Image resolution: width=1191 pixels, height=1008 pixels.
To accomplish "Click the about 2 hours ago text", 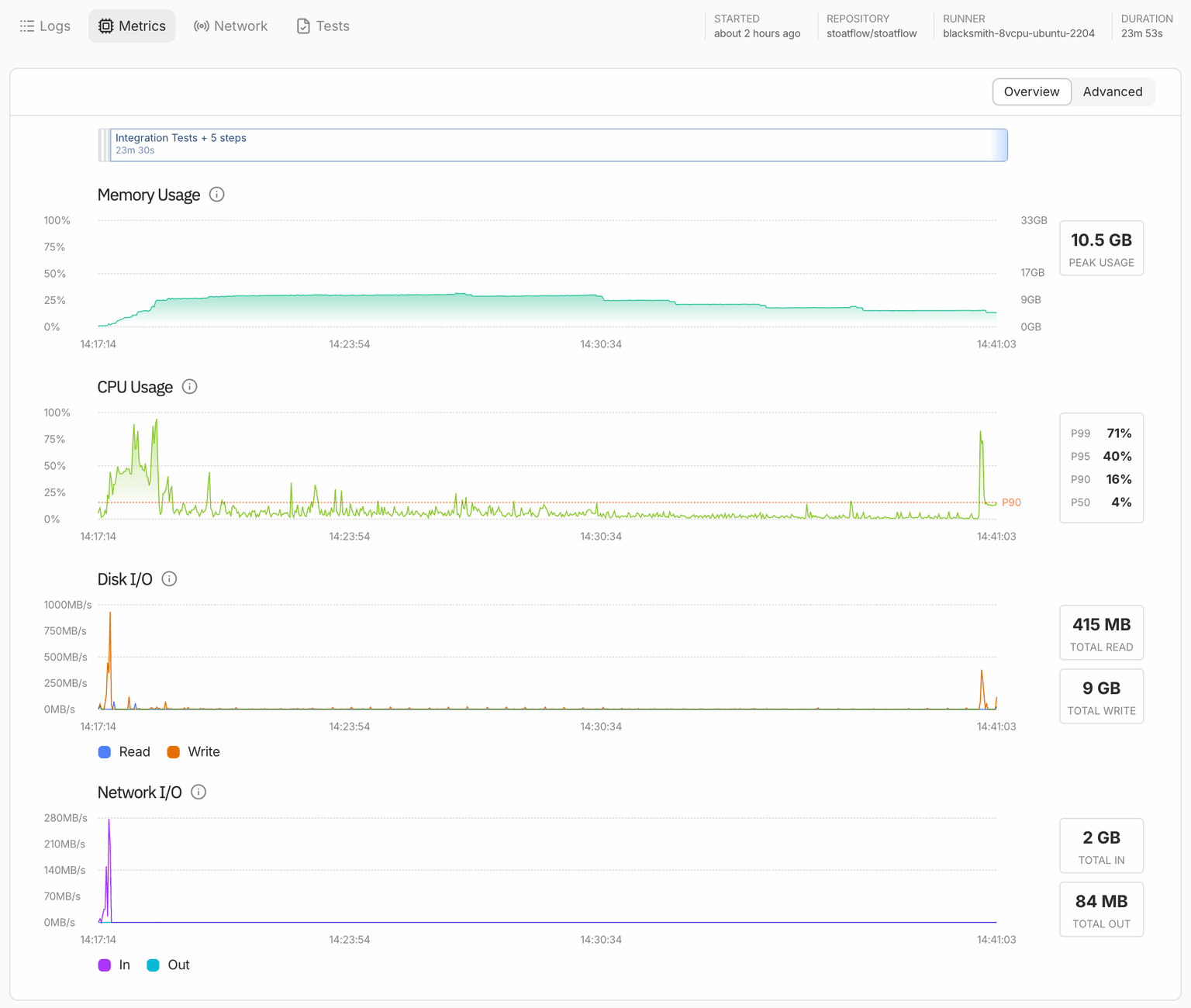I will (757, 33).
